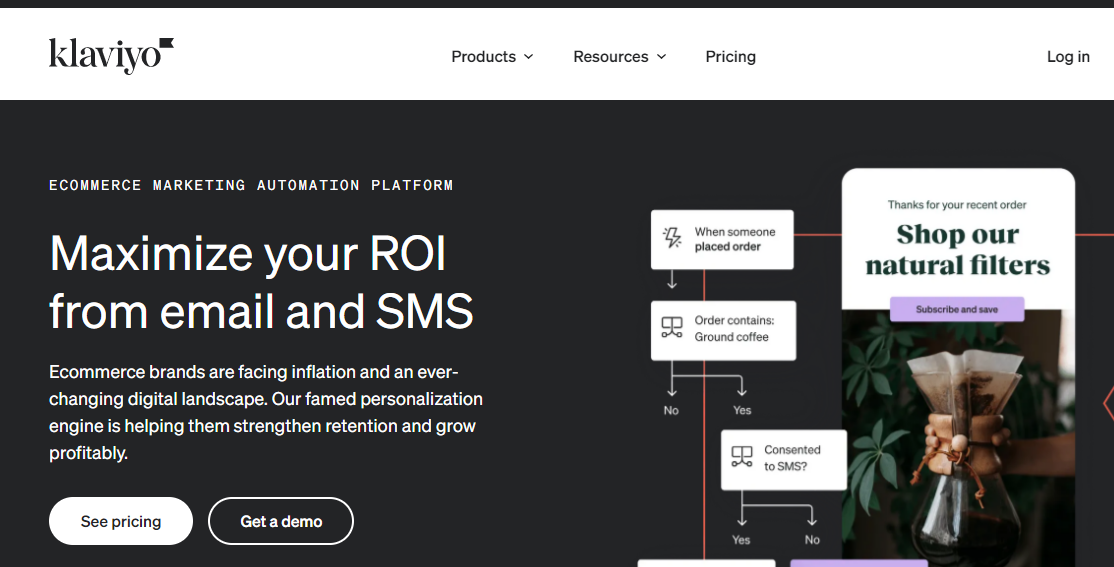Click the See pricing button
This screenshot has height=567, width=1114.
point(121,521)
